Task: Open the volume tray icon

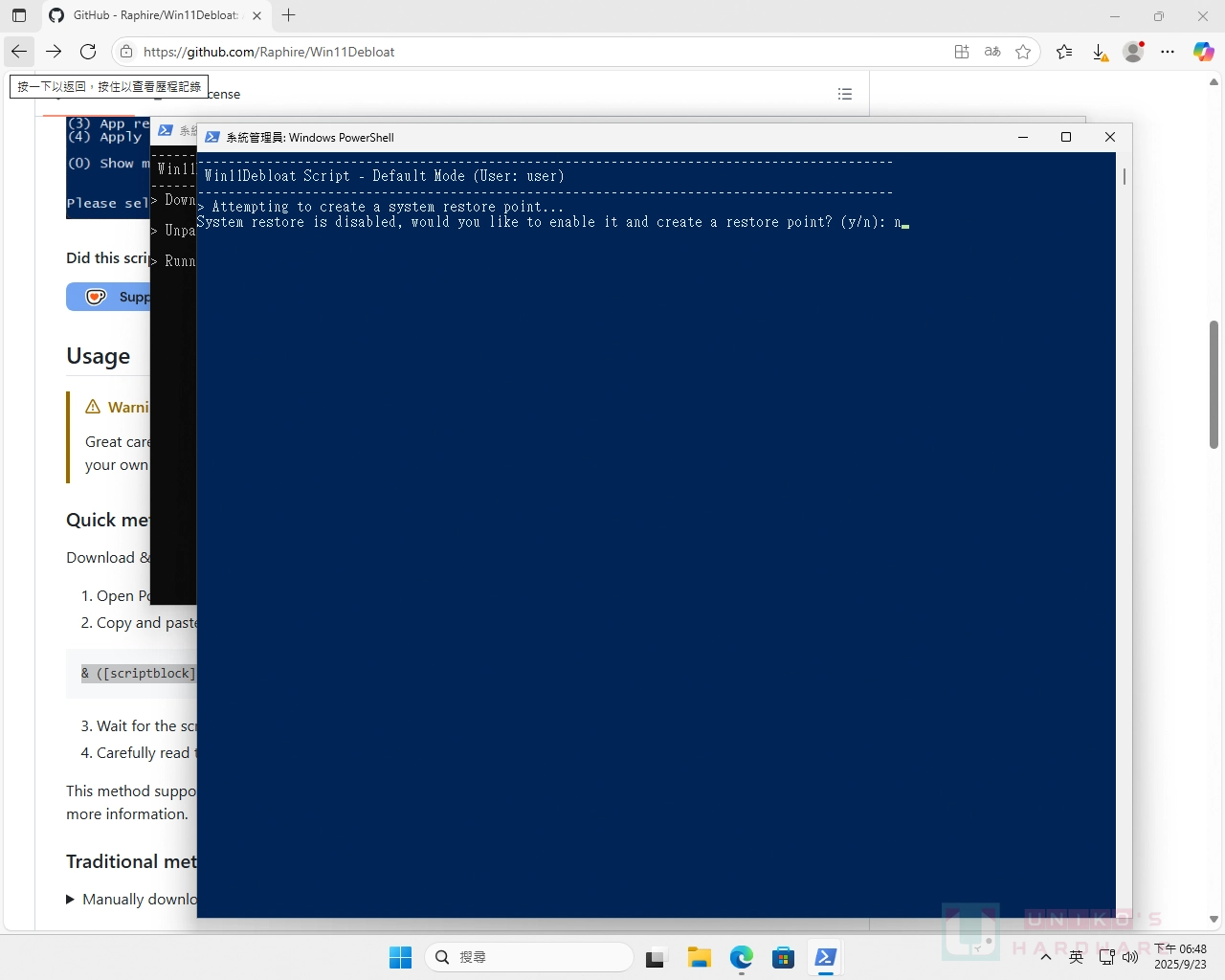Action: pyautogui.click(x=1129, y=957)
